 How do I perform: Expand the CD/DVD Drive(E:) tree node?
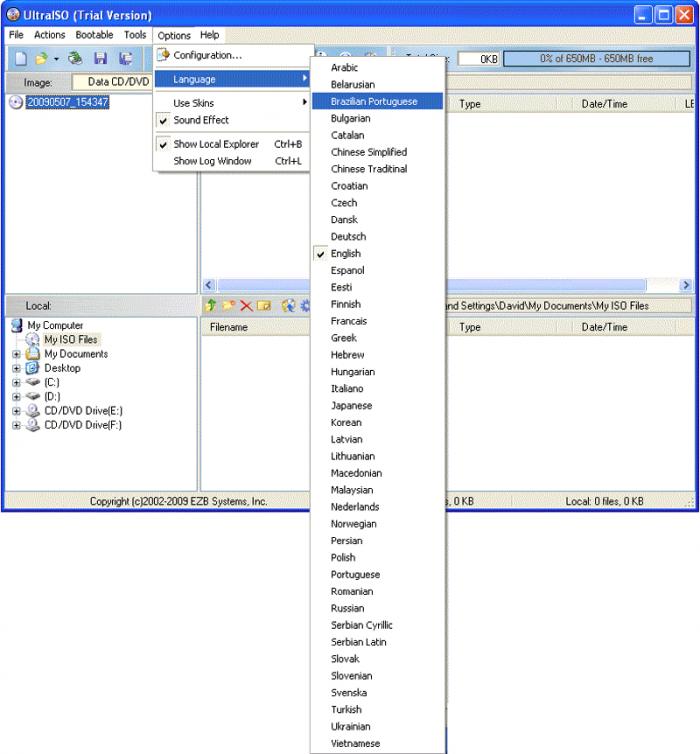tap(16, 411)
